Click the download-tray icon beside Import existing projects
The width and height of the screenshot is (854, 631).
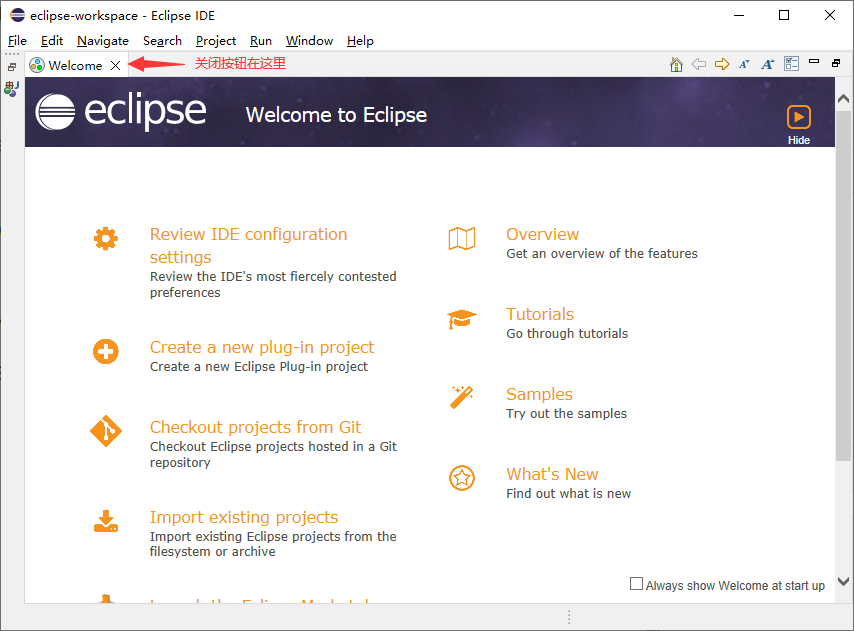[x=106, y=521]
